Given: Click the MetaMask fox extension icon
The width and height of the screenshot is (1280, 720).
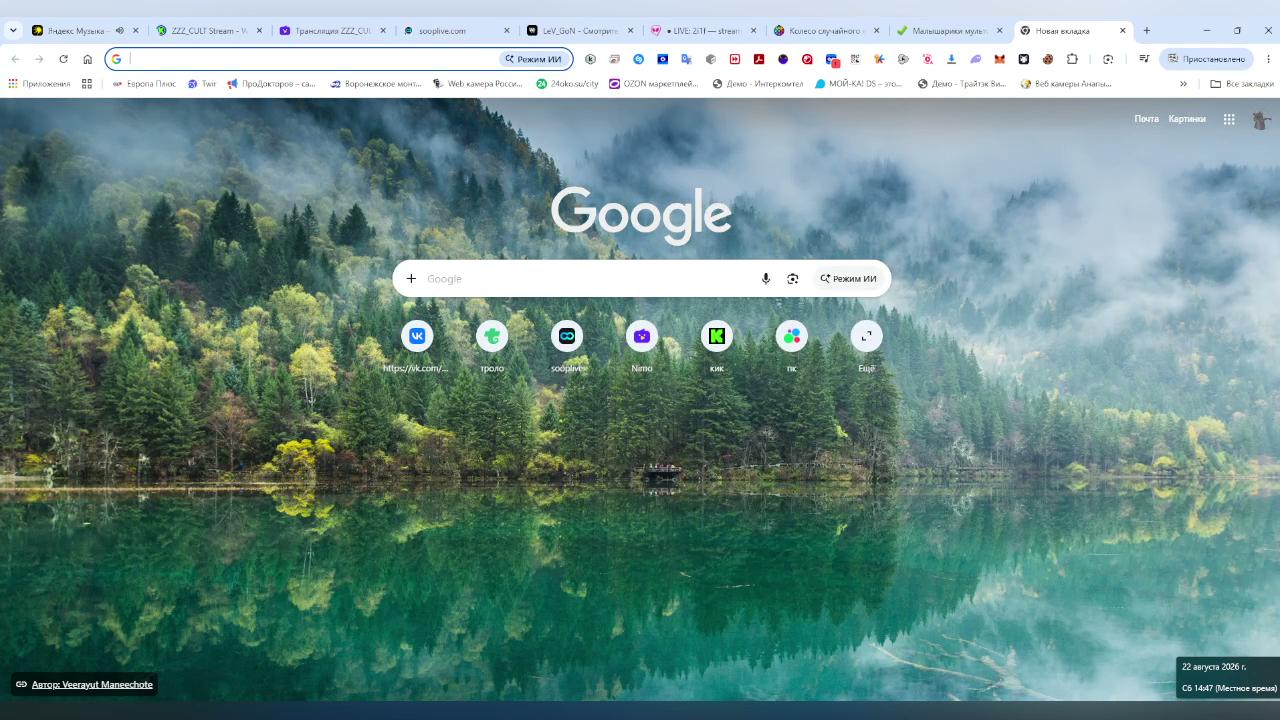Looking at the screenshot, I should (1000, 59).
